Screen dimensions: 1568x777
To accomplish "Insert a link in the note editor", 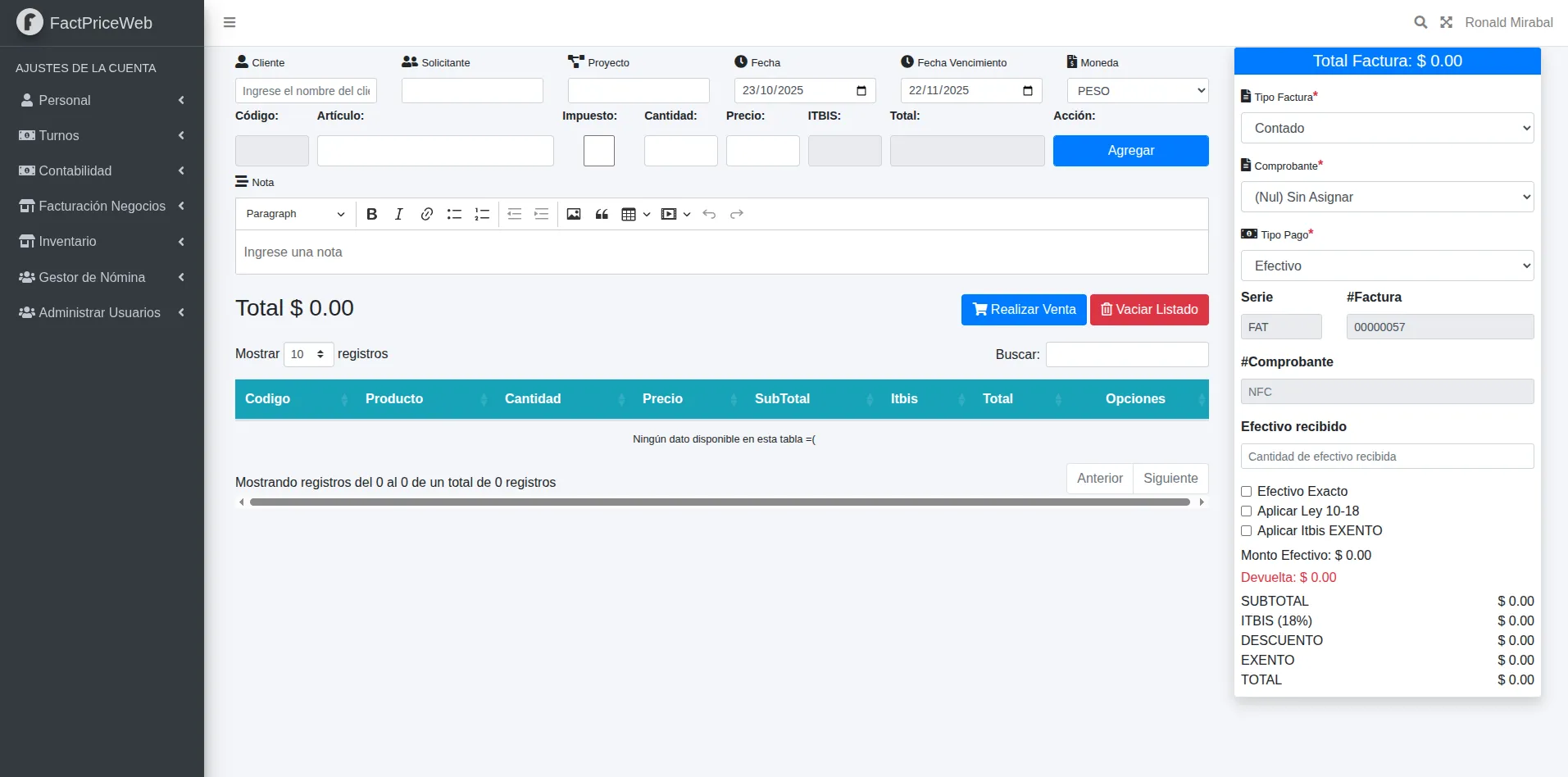I will [x=426, y=214].
